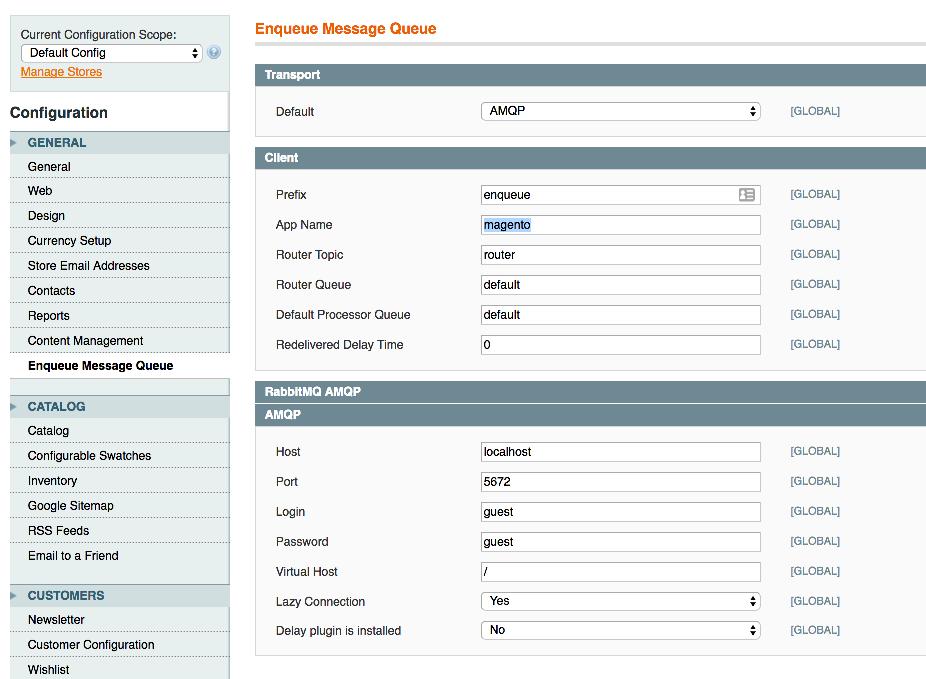Open the Lazy Connection dropdown
The image size is (926, 679).
click(620, 601)
